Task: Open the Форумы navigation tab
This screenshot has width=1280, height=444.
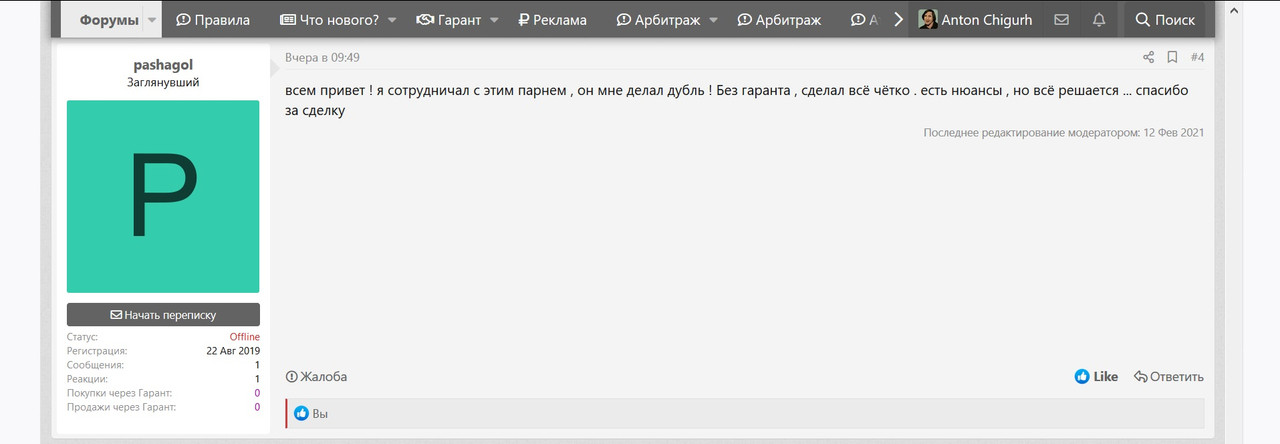Action: point(110,20)
